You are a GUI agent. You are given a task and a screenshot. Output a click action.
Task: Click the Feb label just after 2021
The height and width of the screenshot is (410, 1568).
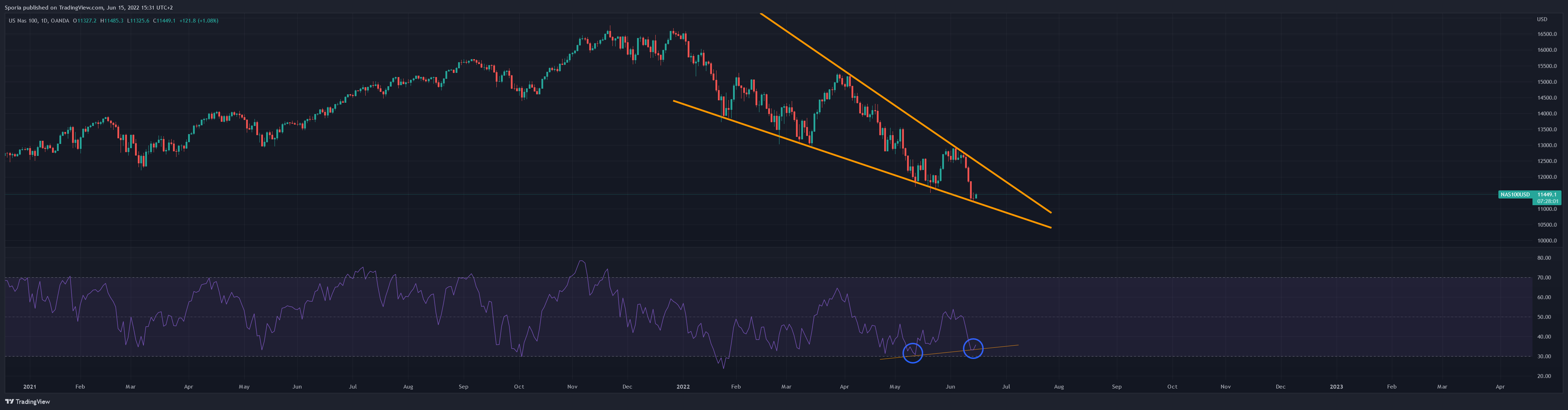[x=80, y=386]
